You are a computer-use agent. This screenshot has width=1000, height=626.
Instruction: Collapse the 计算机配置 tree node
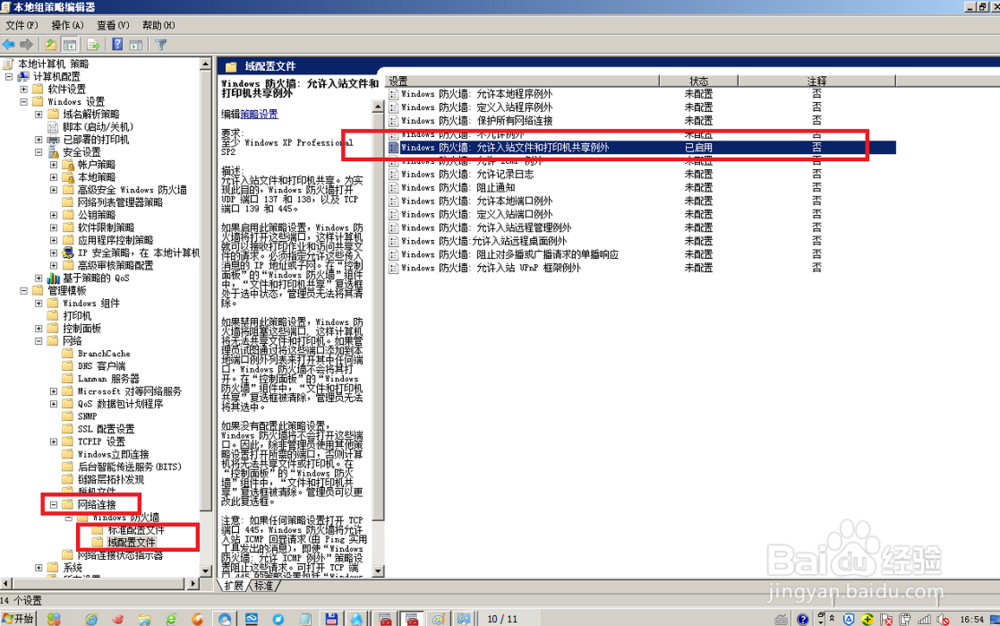(9, 76)
